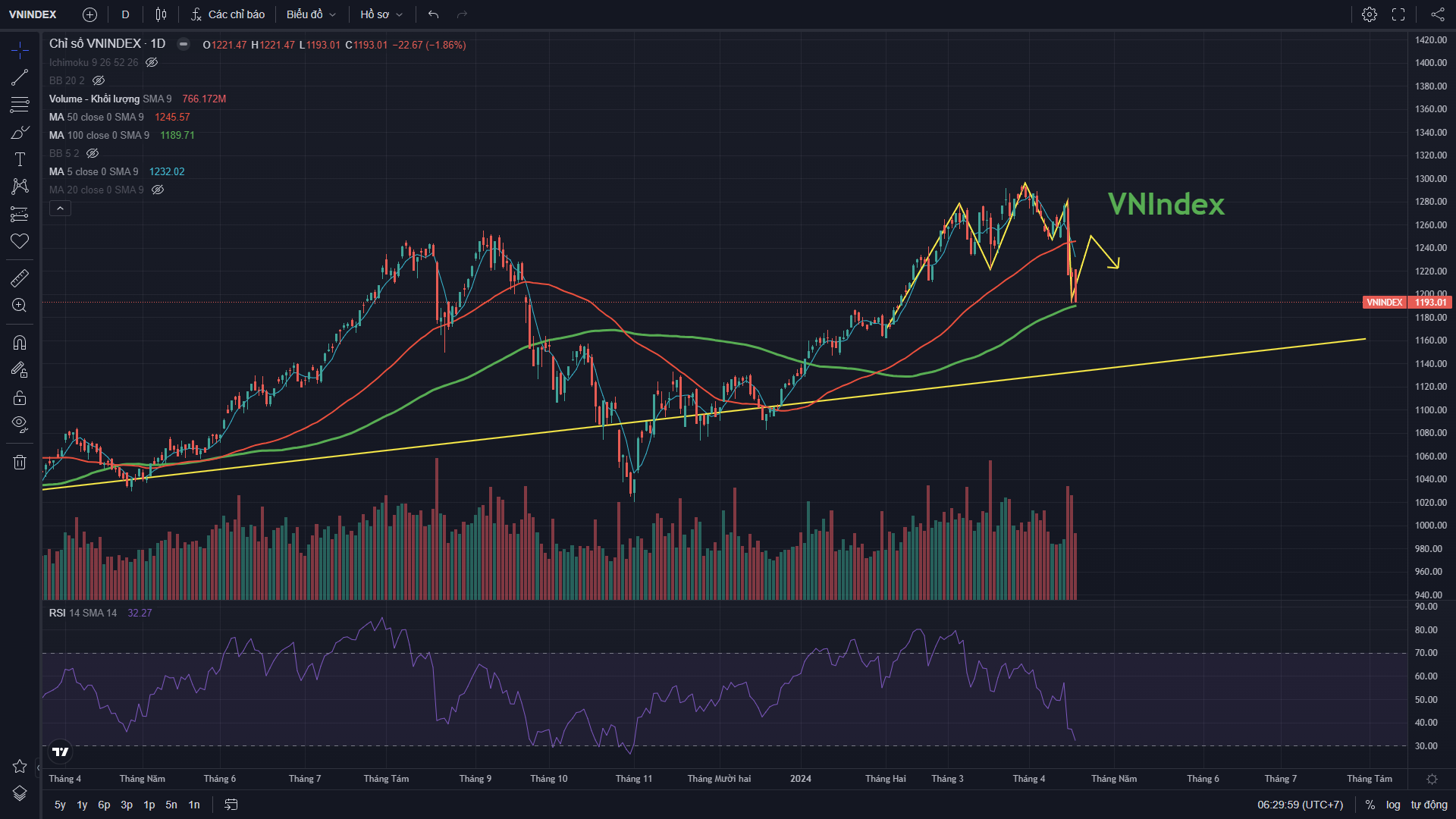
Task: Collapse the indicator legend list
Action: tap(60, 209)
